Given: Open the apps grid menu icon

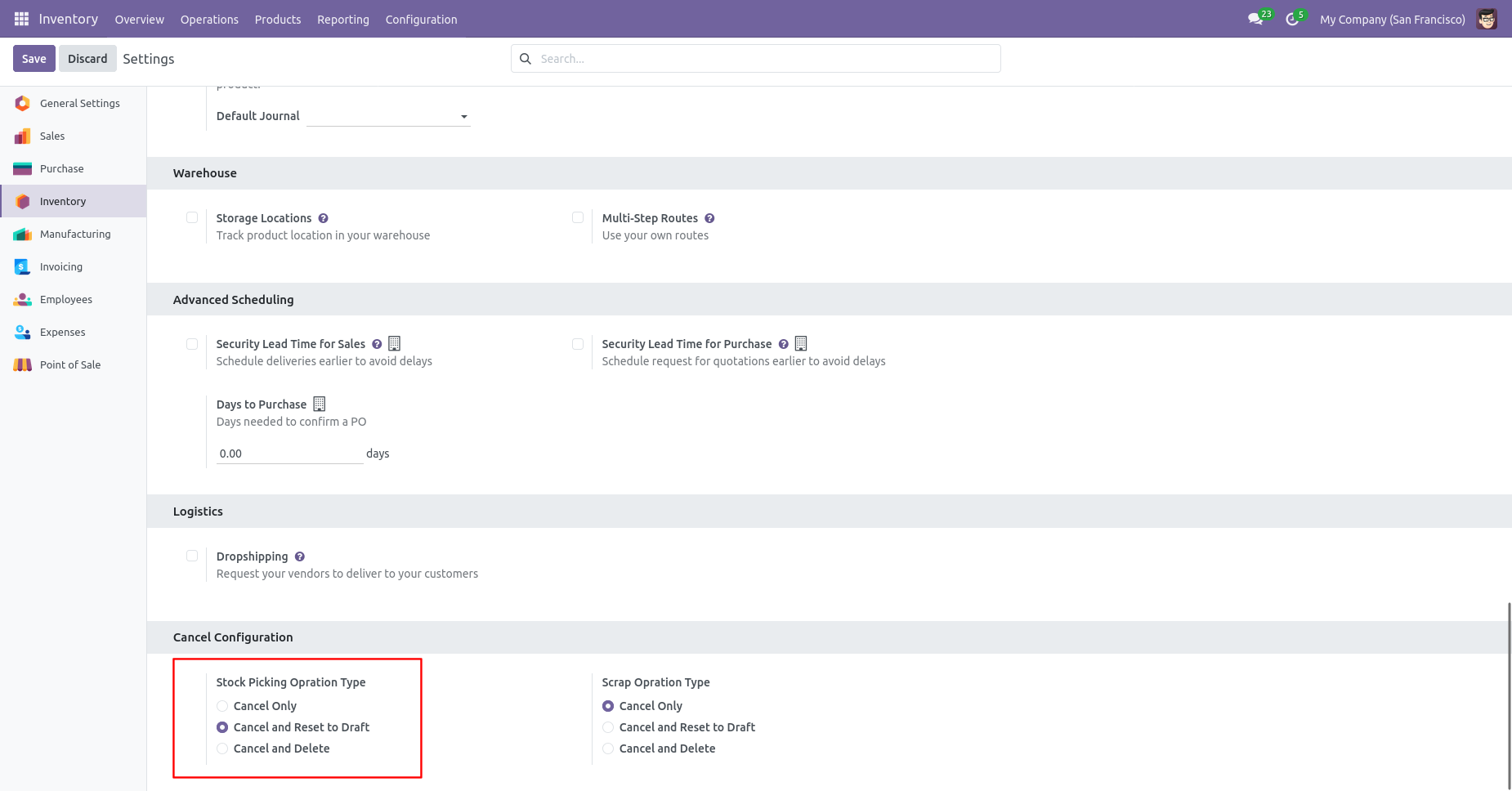Looking at the screenshot, I should 21,19.
